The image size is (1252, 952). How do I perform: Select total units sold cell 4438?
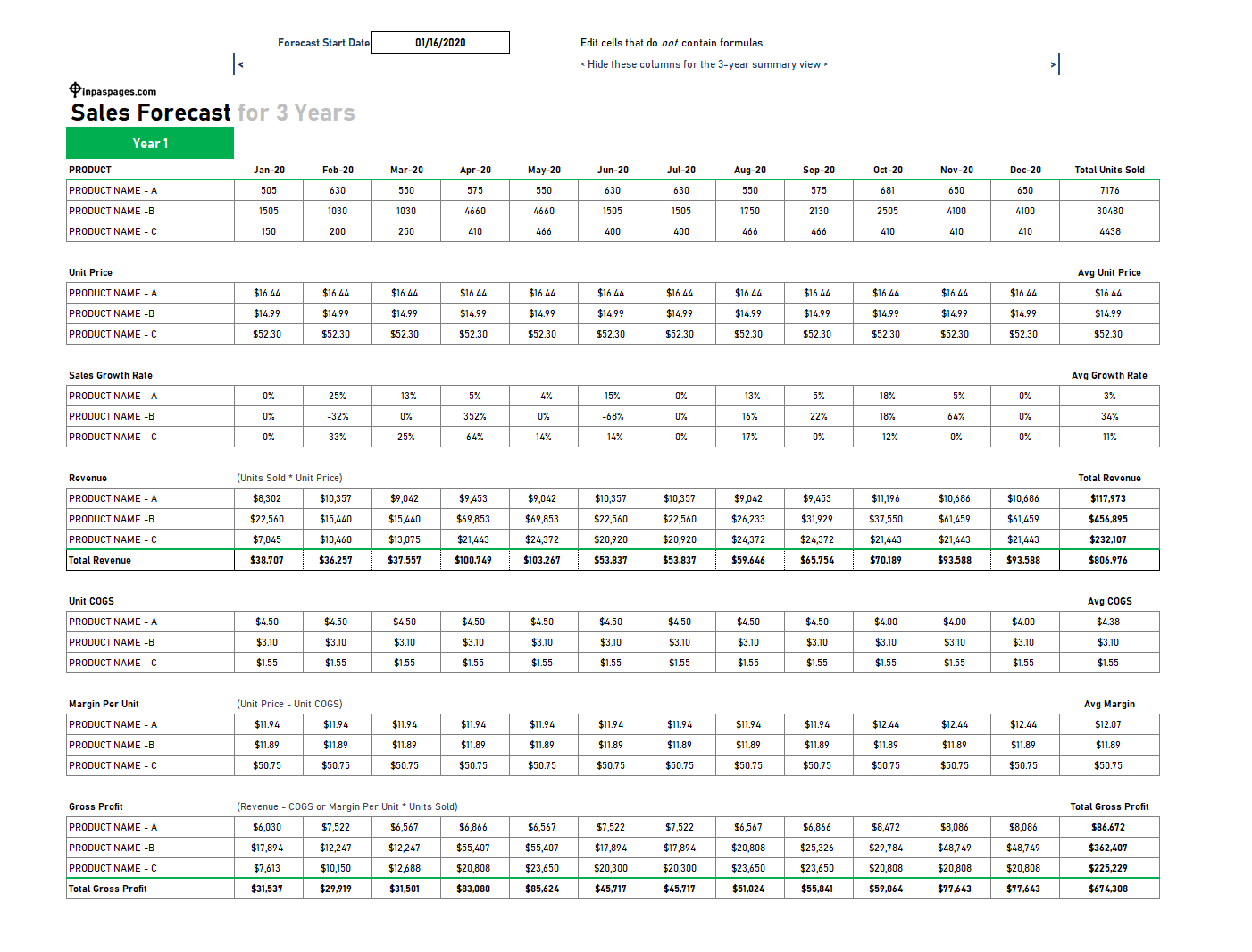click(1109, 231)
